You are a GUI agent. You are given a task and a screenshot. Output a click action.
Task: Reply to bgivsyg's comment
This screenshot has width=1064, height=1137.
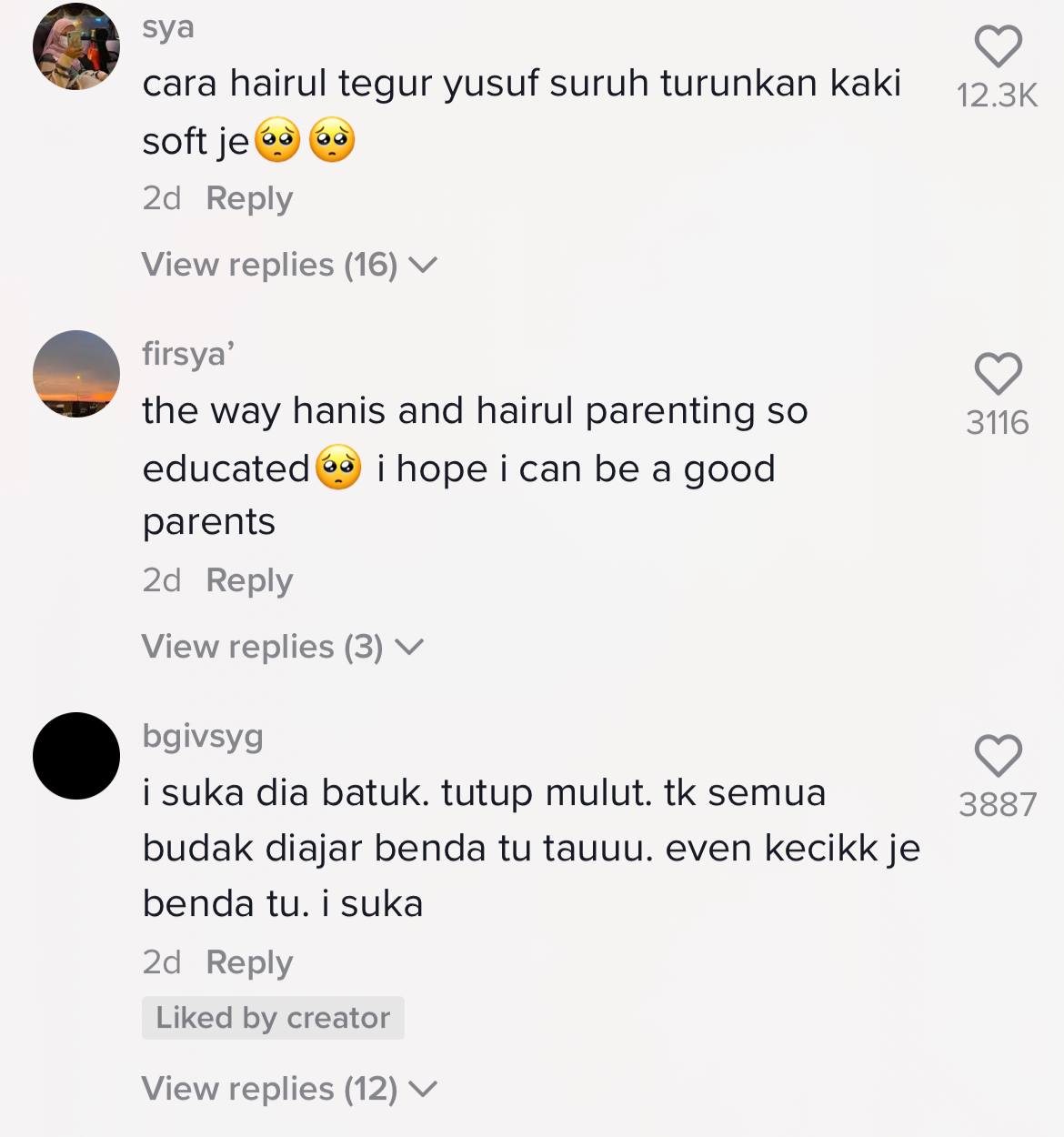pos(249,962)
